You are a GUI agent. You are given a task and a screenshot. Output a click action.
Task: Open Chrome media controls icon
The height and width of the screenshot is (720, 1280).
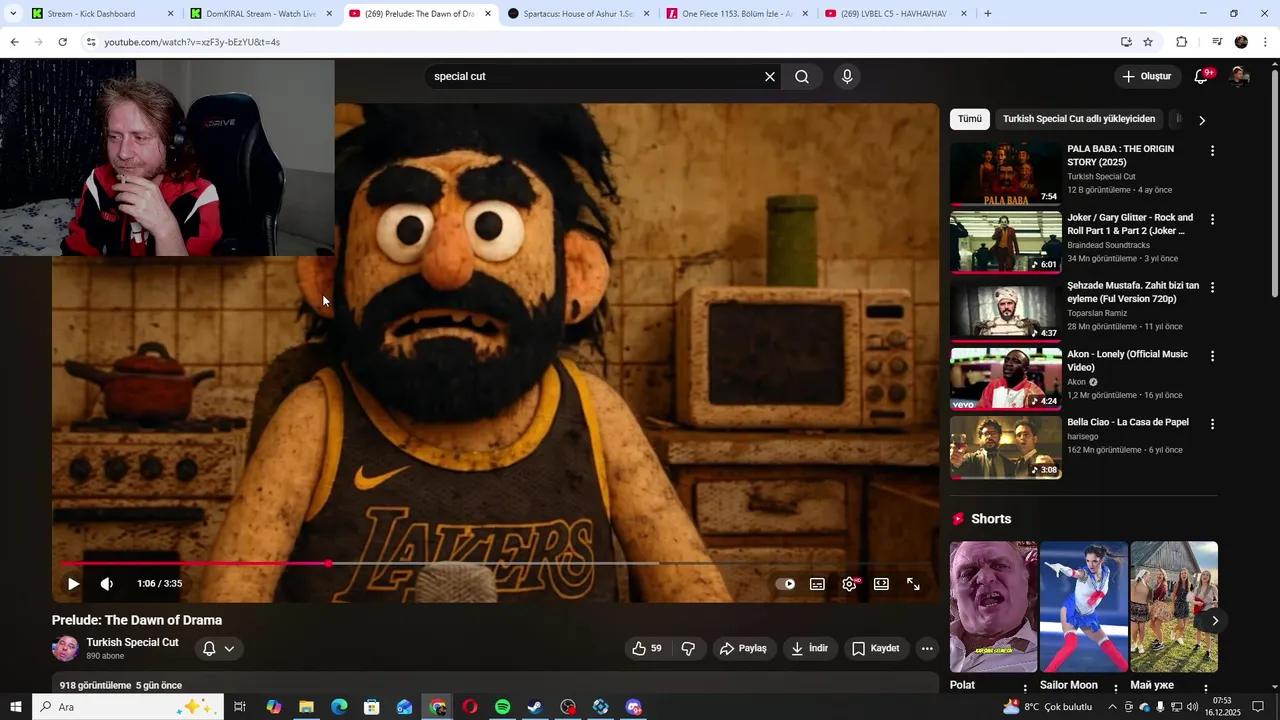coord(1217,42)
